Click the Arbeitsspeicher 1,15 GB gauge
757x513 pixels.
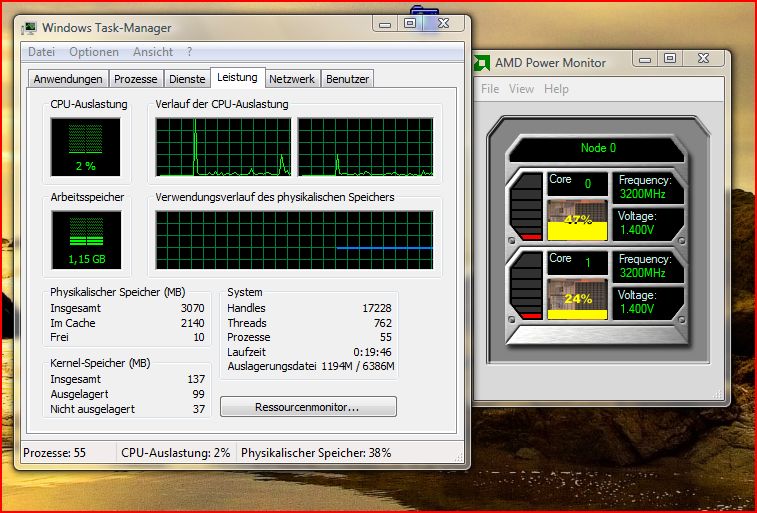click(x=86, y=240)
